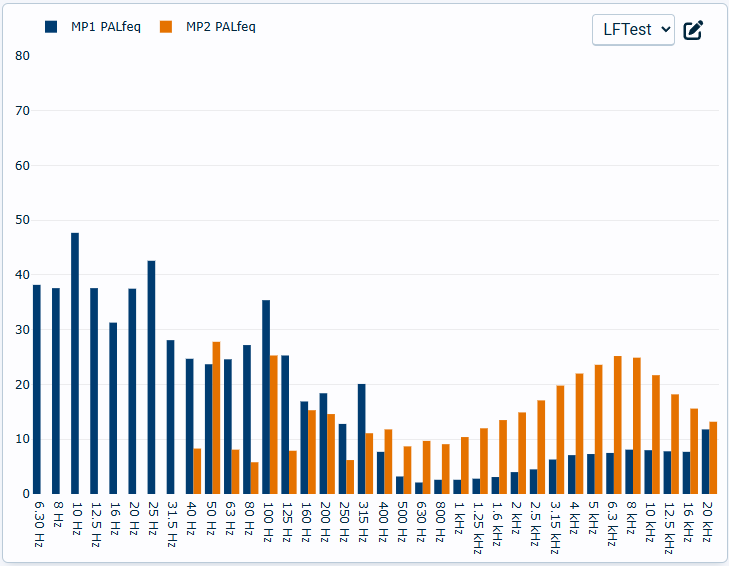The image size is (729, 566).
Task: Click the 50 Hz orange MP2 bar
Action: 216,418
